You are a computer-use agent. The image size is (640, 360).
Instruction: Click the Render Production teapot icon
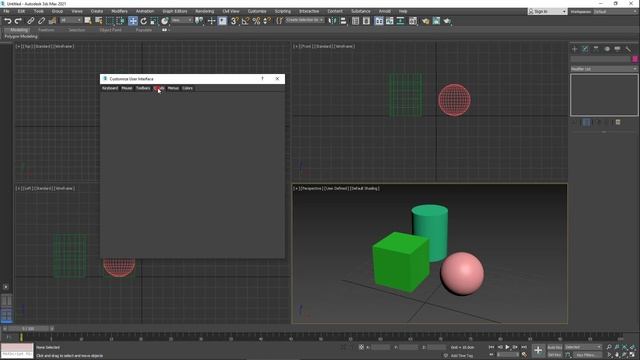(x=447, y=21)
